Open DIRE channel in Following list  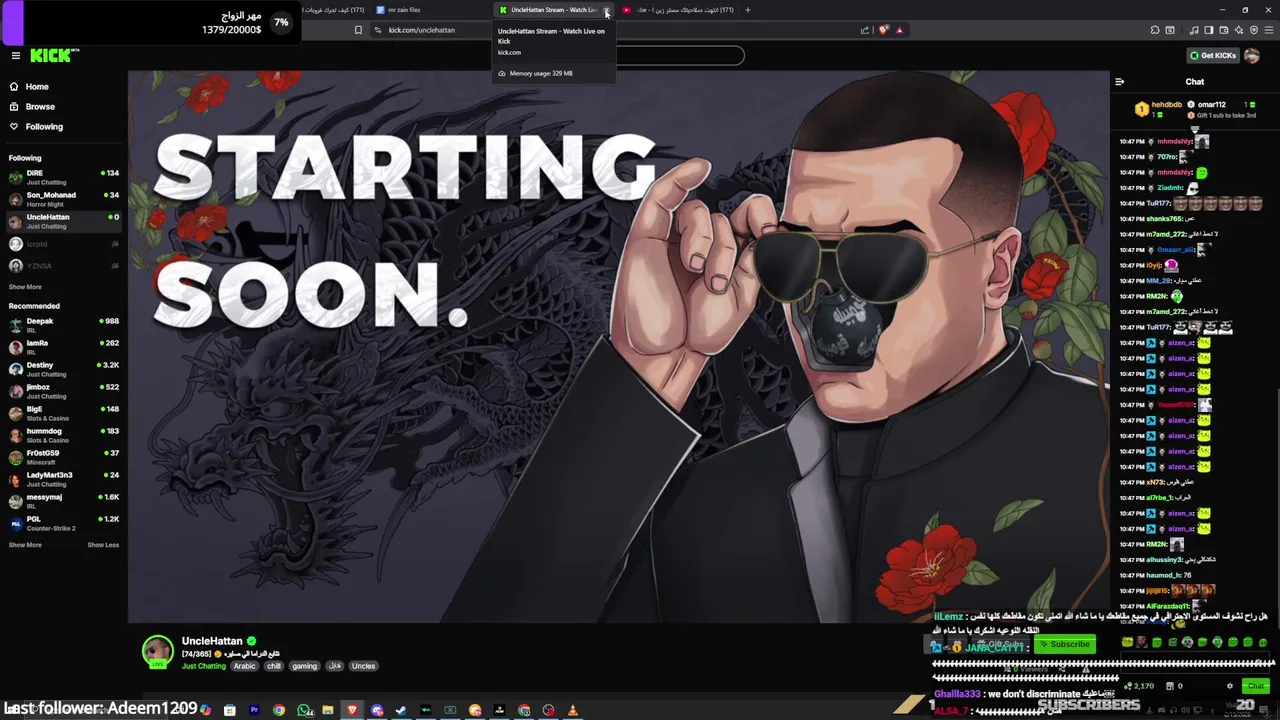point(63,177)
